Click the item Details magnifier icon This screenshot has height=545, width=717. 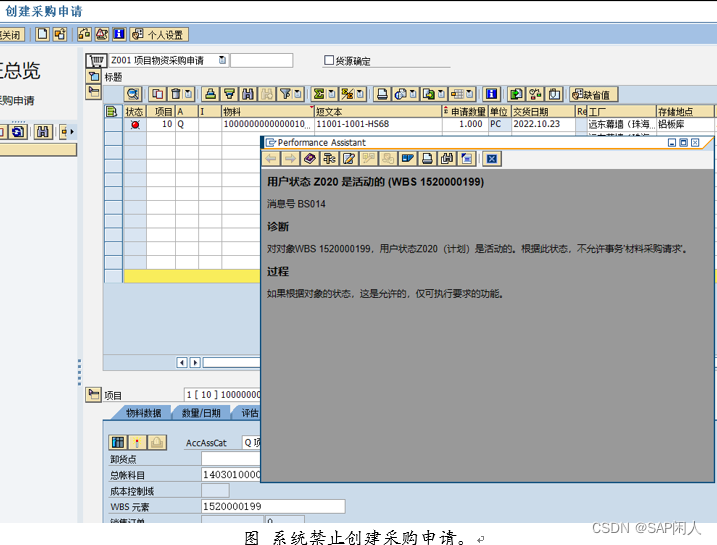133,94
